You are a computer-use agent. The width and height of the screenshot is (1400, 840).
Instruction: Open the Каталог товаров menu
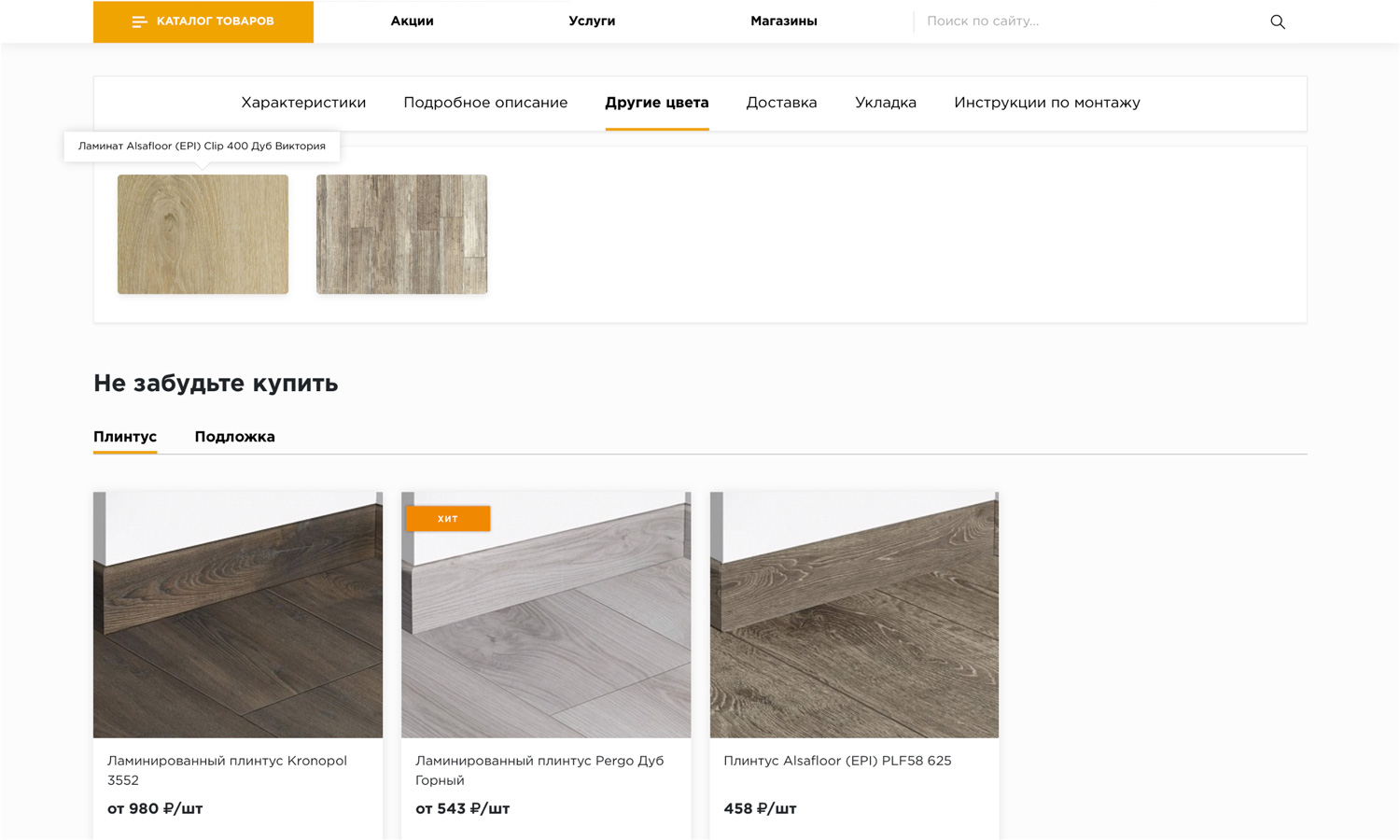click(x=203, y=21)
